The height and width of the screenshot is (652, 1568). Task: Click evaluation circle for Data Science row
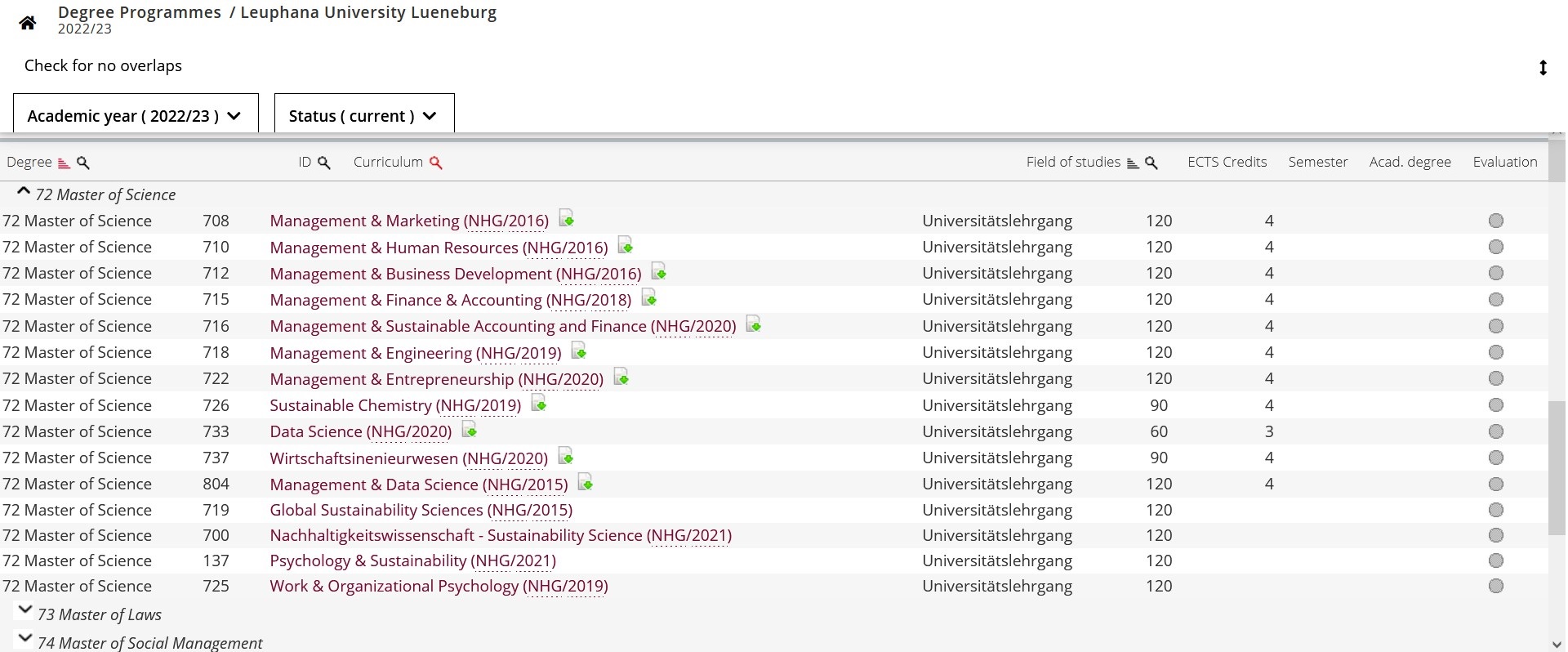point(1496,431)
